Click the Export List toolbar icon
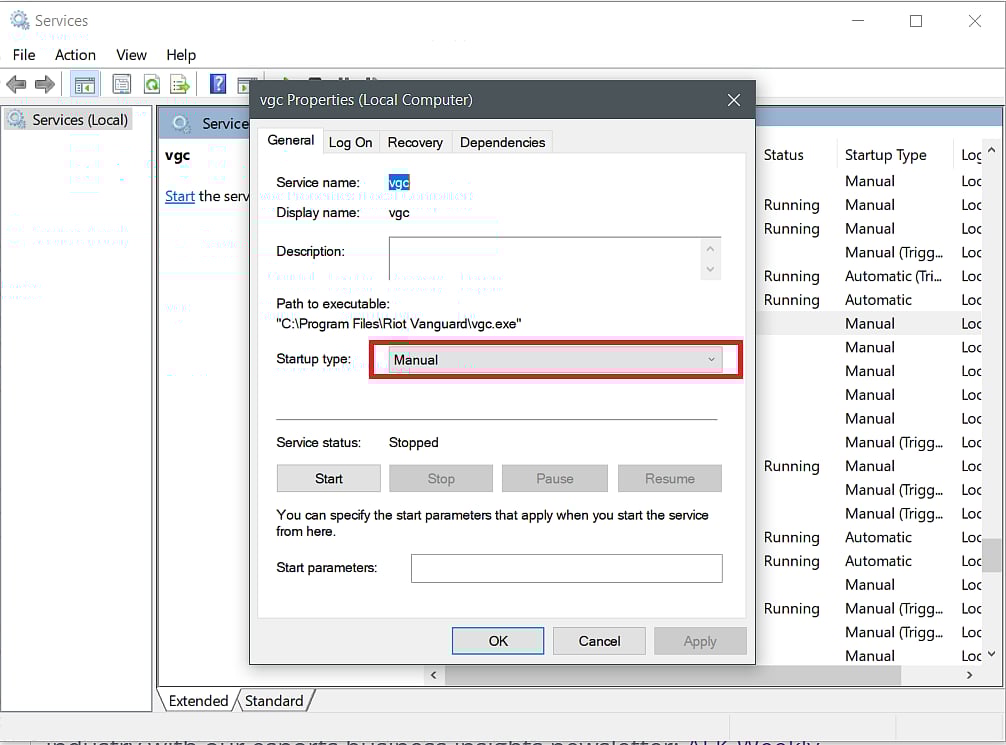The height and width of the screenshot is (745, 1006). (x=180, y=85)
